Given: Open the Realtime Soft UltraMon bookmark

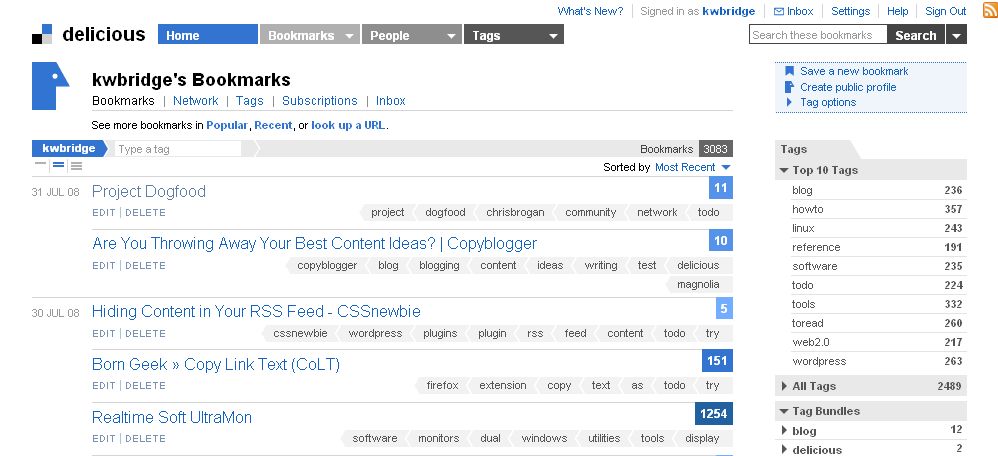Looking at the screenshot, I should [172, 417].
